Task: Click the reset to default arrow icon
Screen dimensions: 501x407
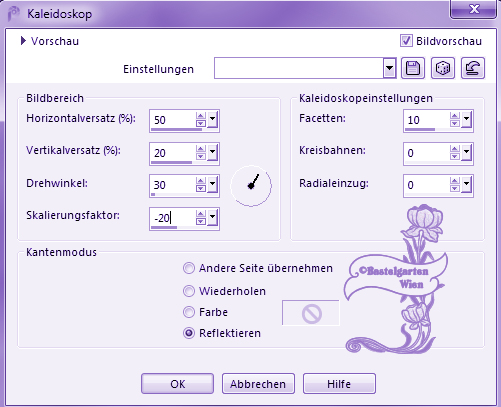Action: [473, 68]
